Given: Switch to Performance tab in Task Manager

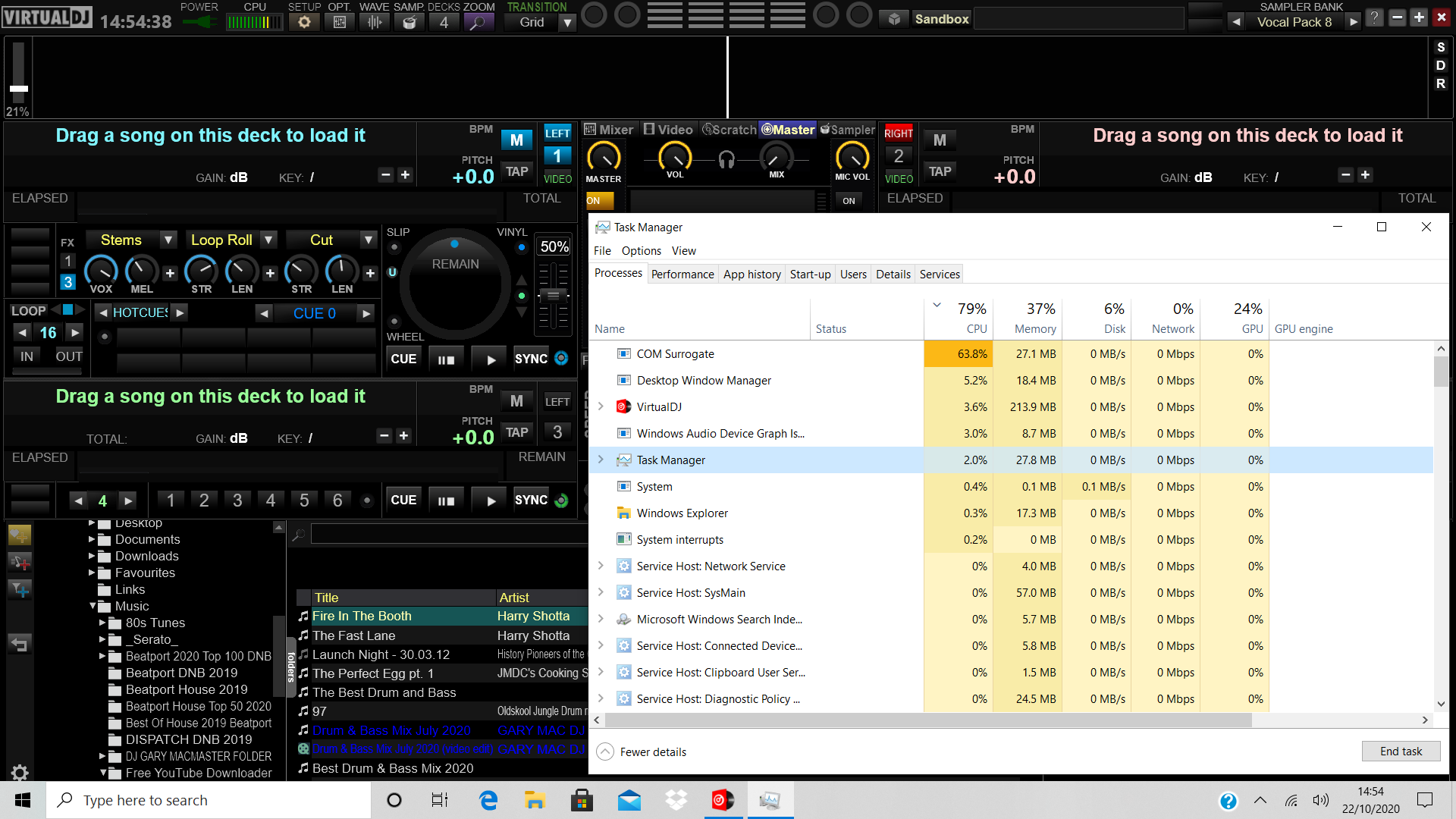Looking at the screenshot, I should [x=682, y=274].
